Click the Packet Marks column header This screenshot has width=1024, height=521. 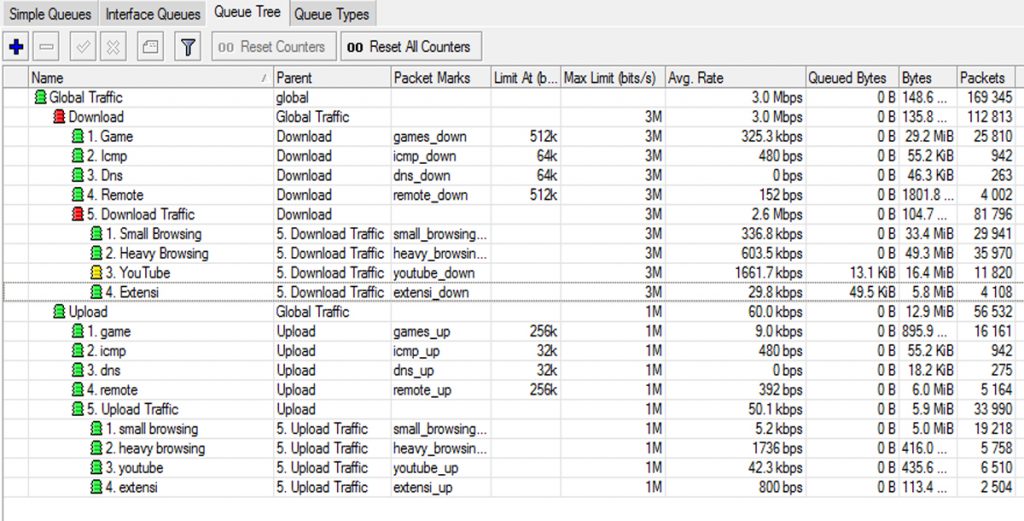point(441,78)
